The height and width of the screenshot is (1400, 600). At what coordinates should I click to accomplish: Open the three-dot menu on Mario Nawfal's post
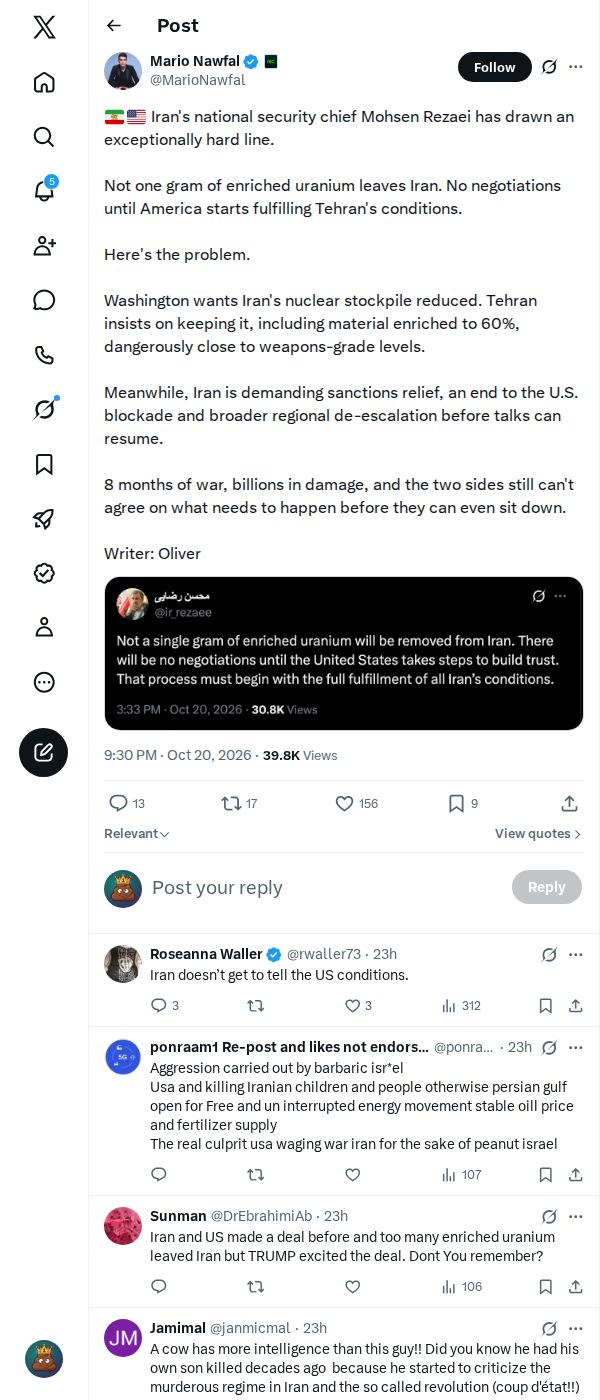[x=576, y=67]
